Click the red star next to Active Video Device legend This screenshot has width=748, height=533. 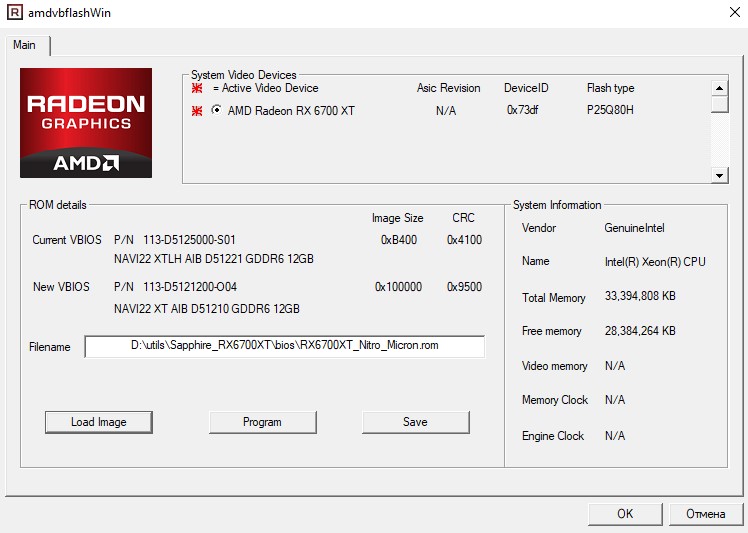coord(197,88)
